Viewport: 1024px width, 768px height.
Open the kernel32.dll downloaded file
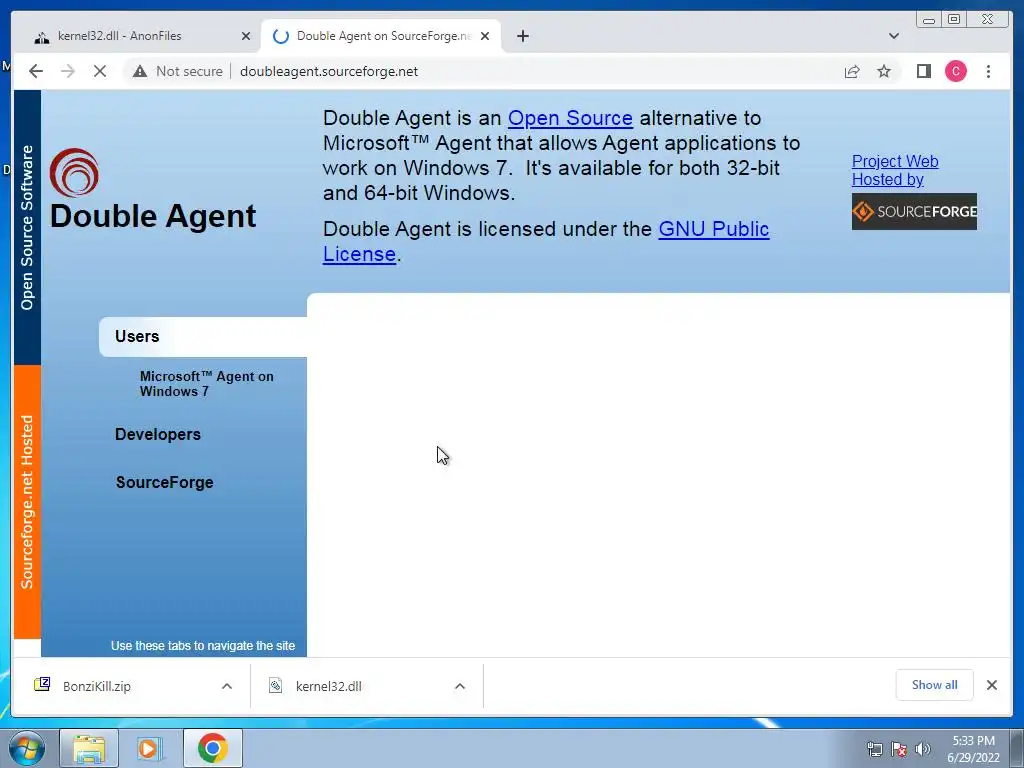(x=328, y=686)
